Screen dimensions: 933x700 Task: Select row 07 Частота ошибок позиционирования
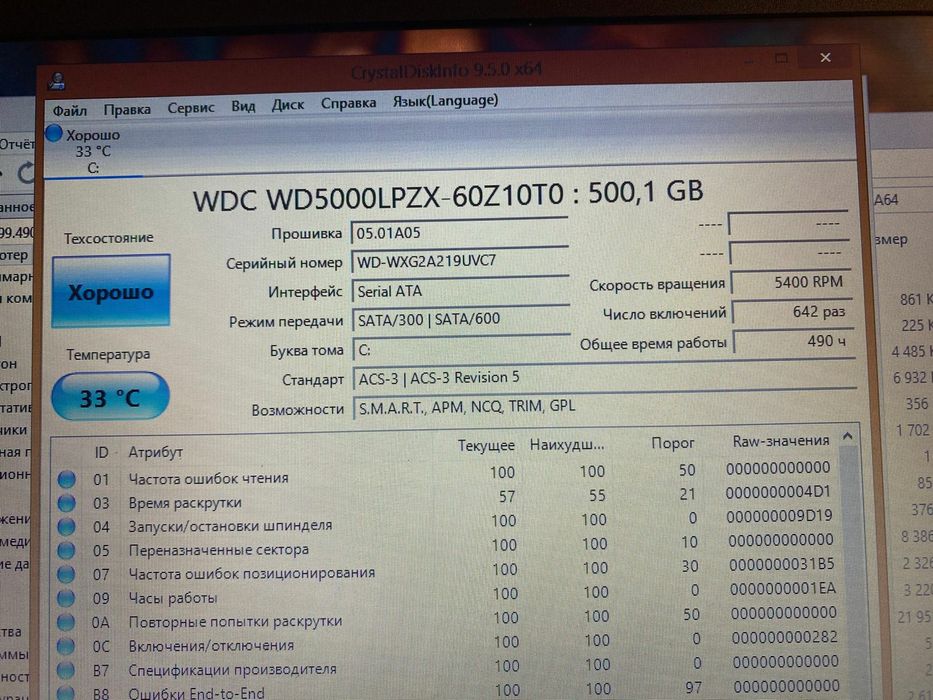click(447, 570)
